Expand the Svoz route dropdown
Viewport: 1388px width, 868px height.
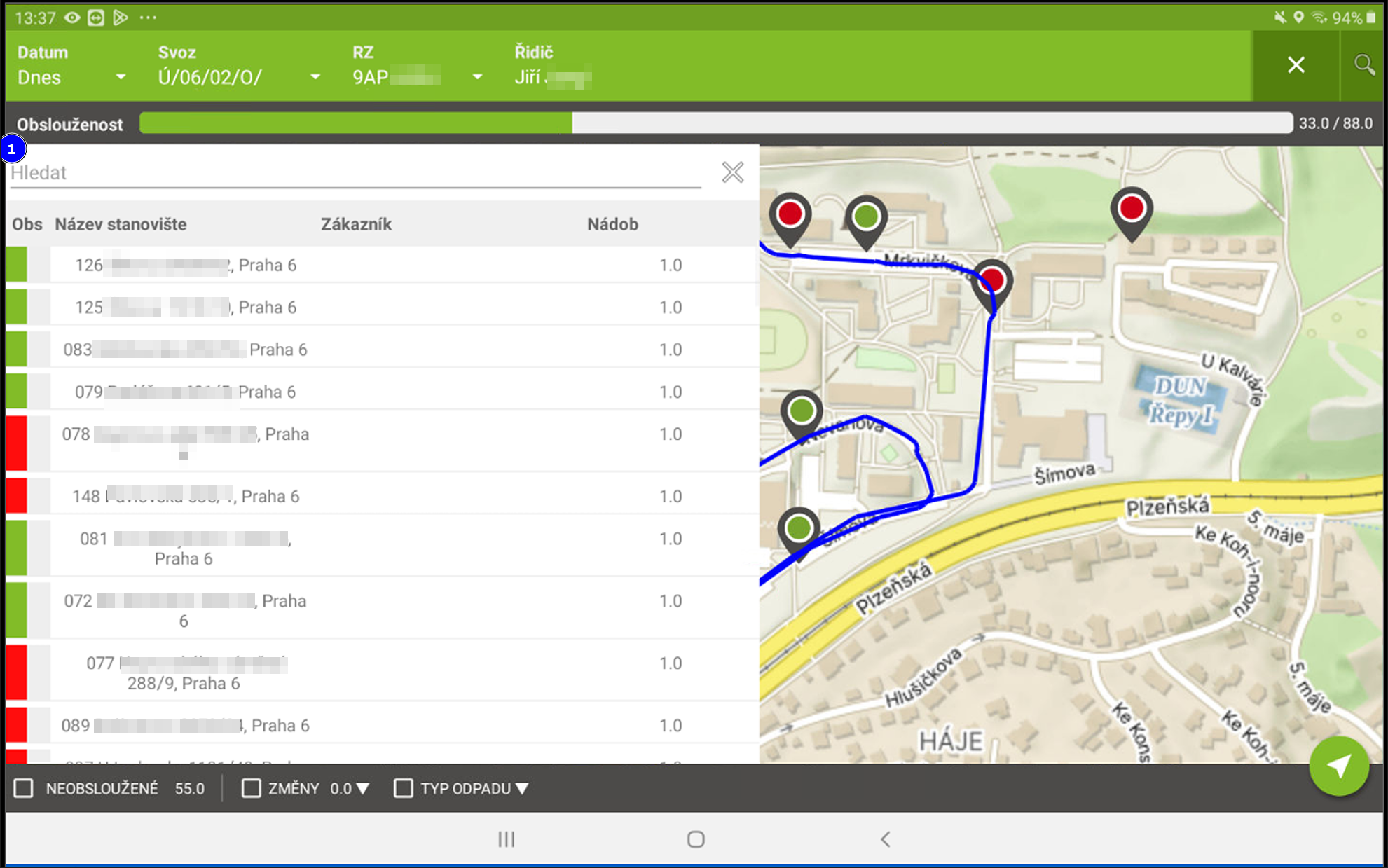click(x=238, y=77)
